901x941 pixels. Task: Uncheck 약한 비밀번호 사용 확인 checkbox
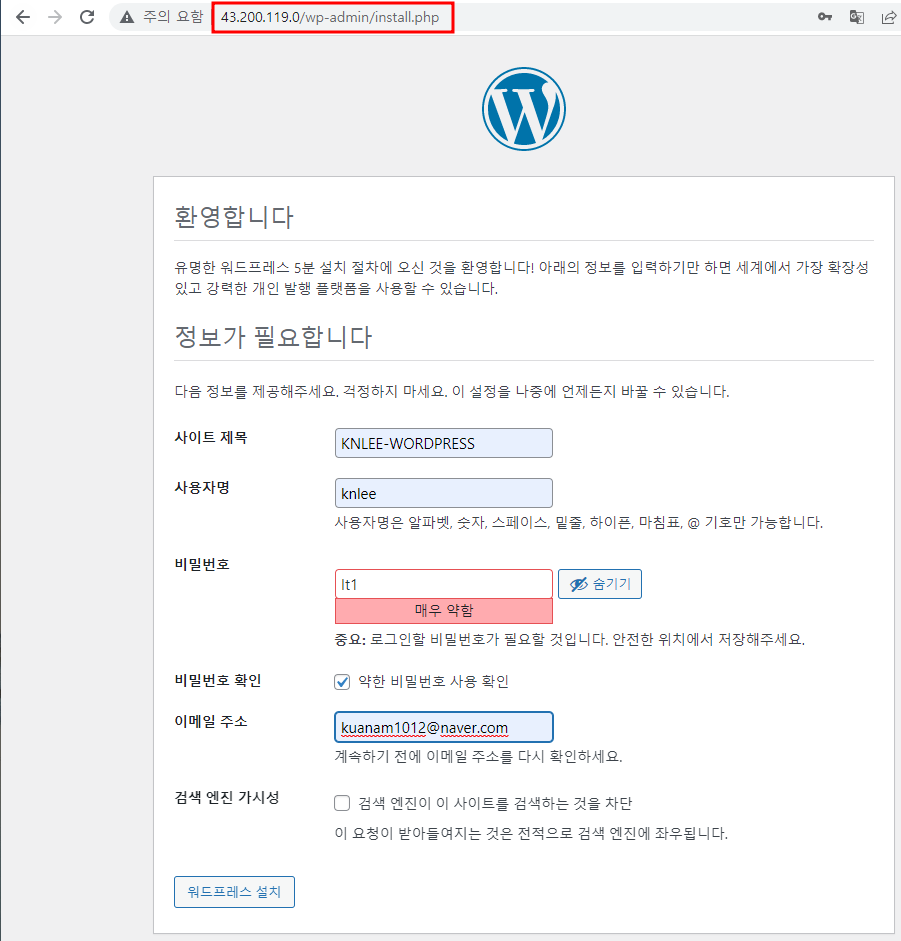(342, 682)
